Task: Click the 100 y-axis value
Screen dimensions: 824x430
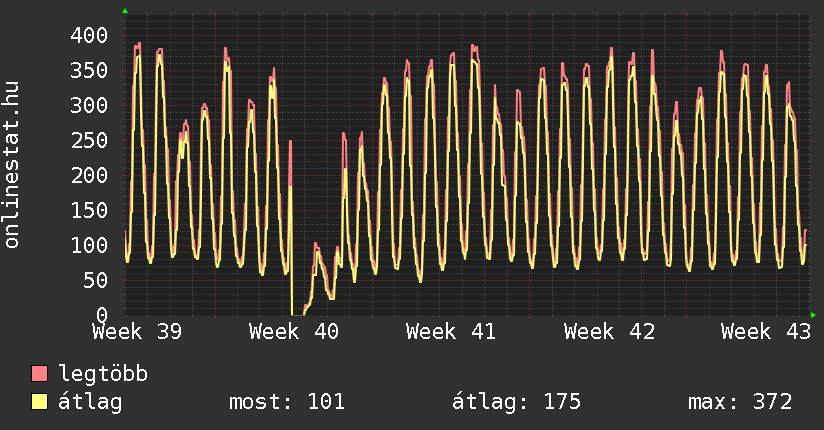Action: (88, 245)
